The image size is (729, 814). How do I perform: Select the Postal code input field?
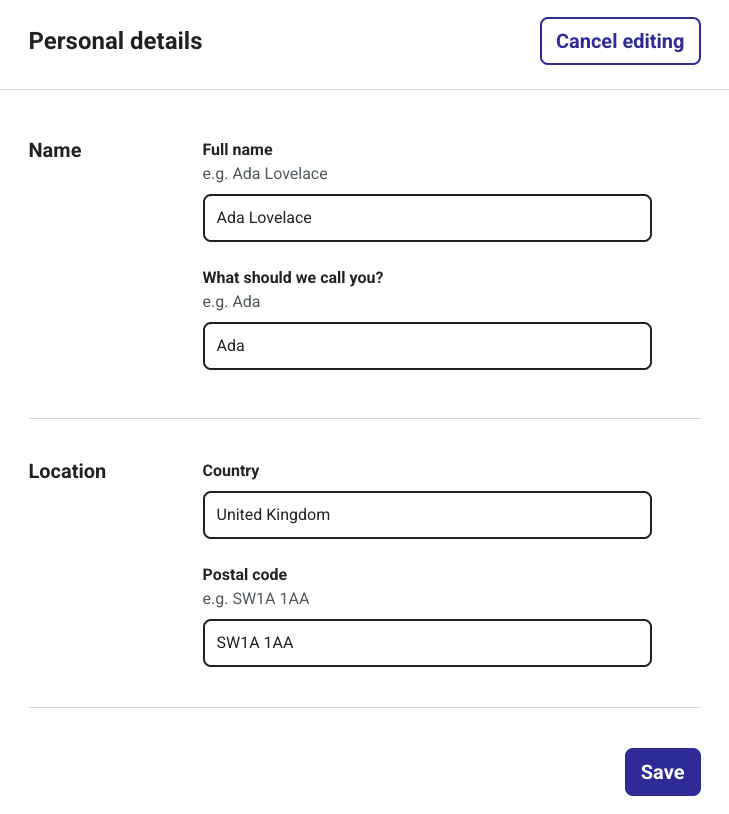pos(427,643)
